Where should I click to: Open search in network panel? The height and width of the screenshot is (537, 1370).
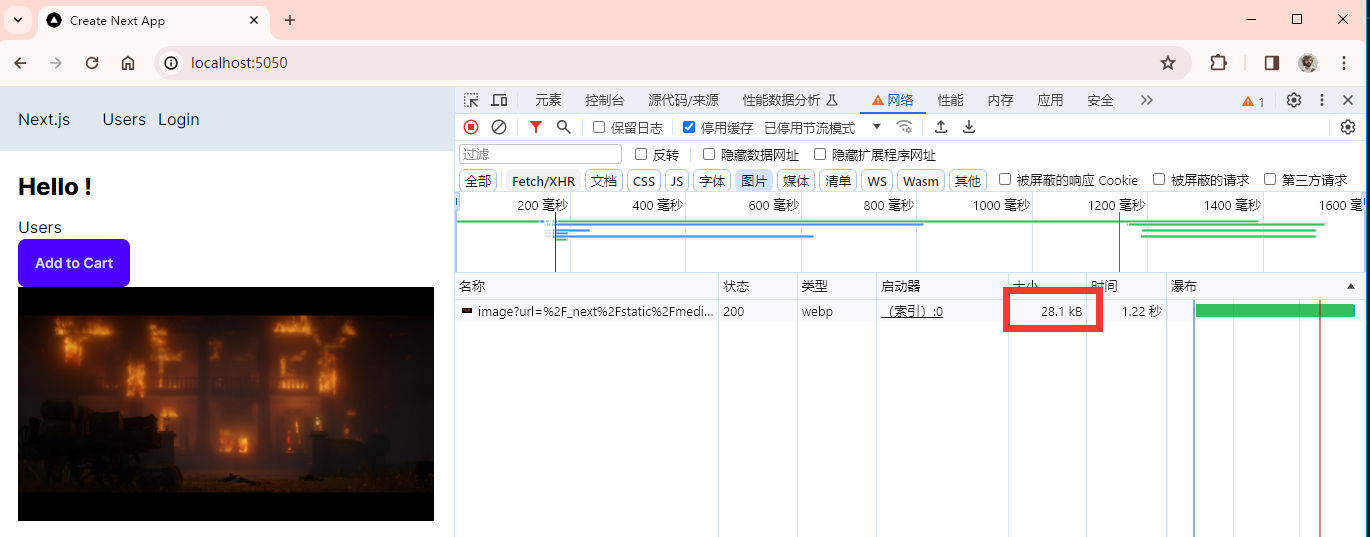tap(564, 127)
